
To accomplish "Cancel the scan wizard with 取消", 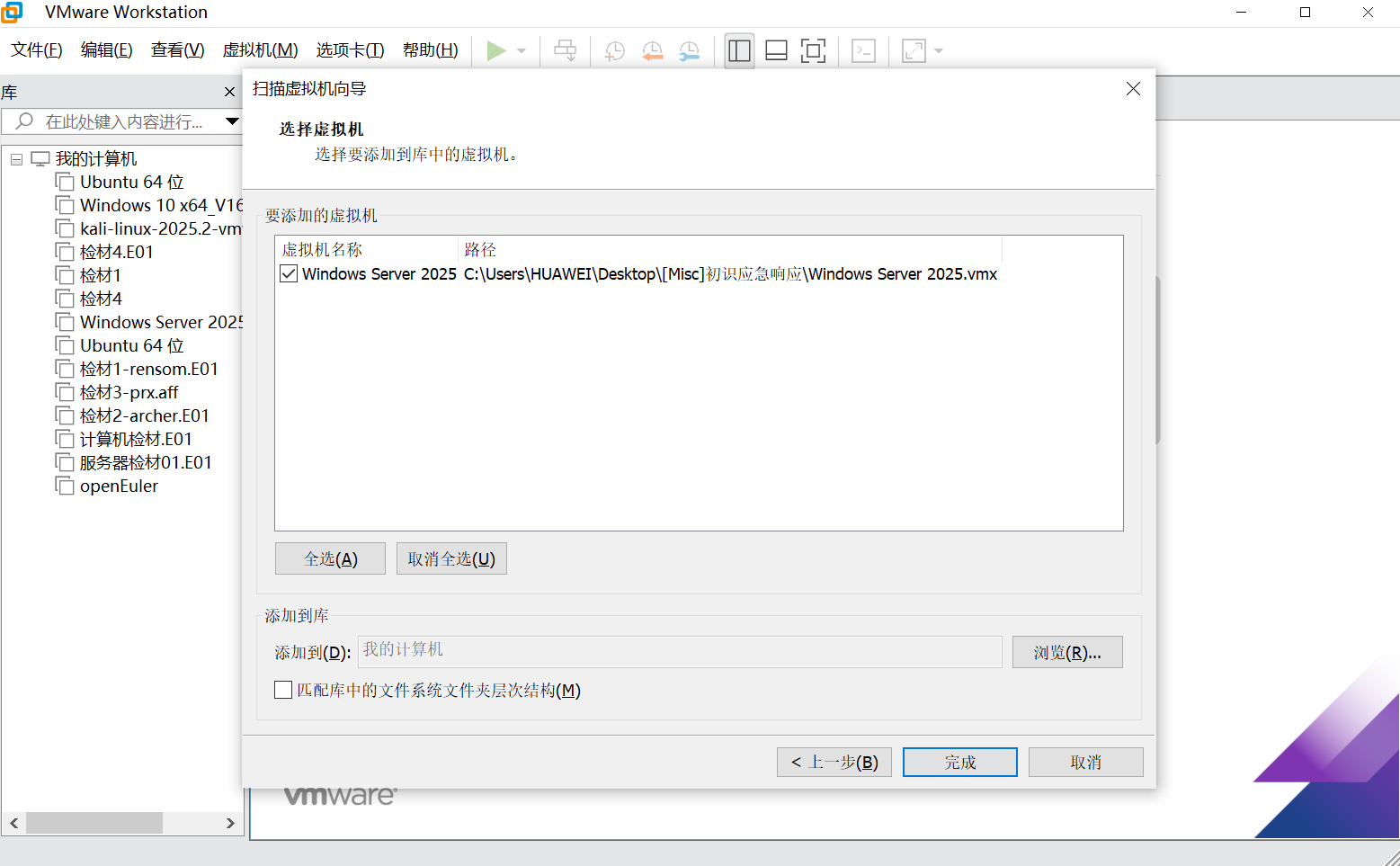I will click(1086, 763).
